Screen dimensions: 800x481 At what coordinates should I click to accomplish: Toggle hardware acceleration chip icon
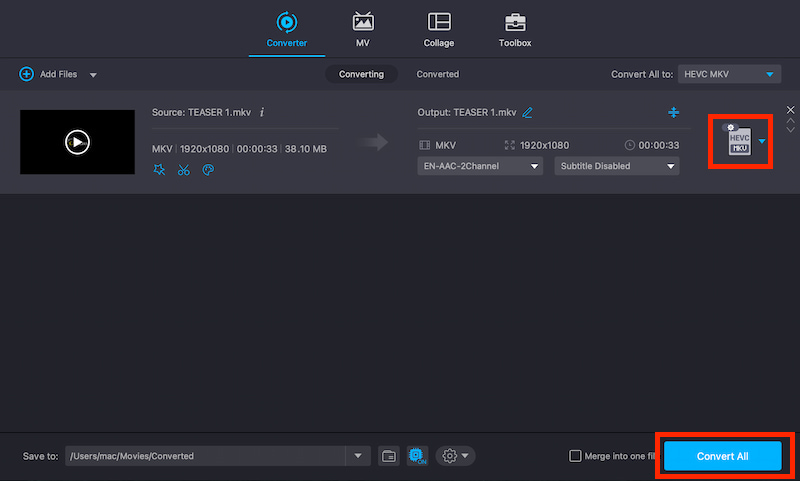click(417, 455)
